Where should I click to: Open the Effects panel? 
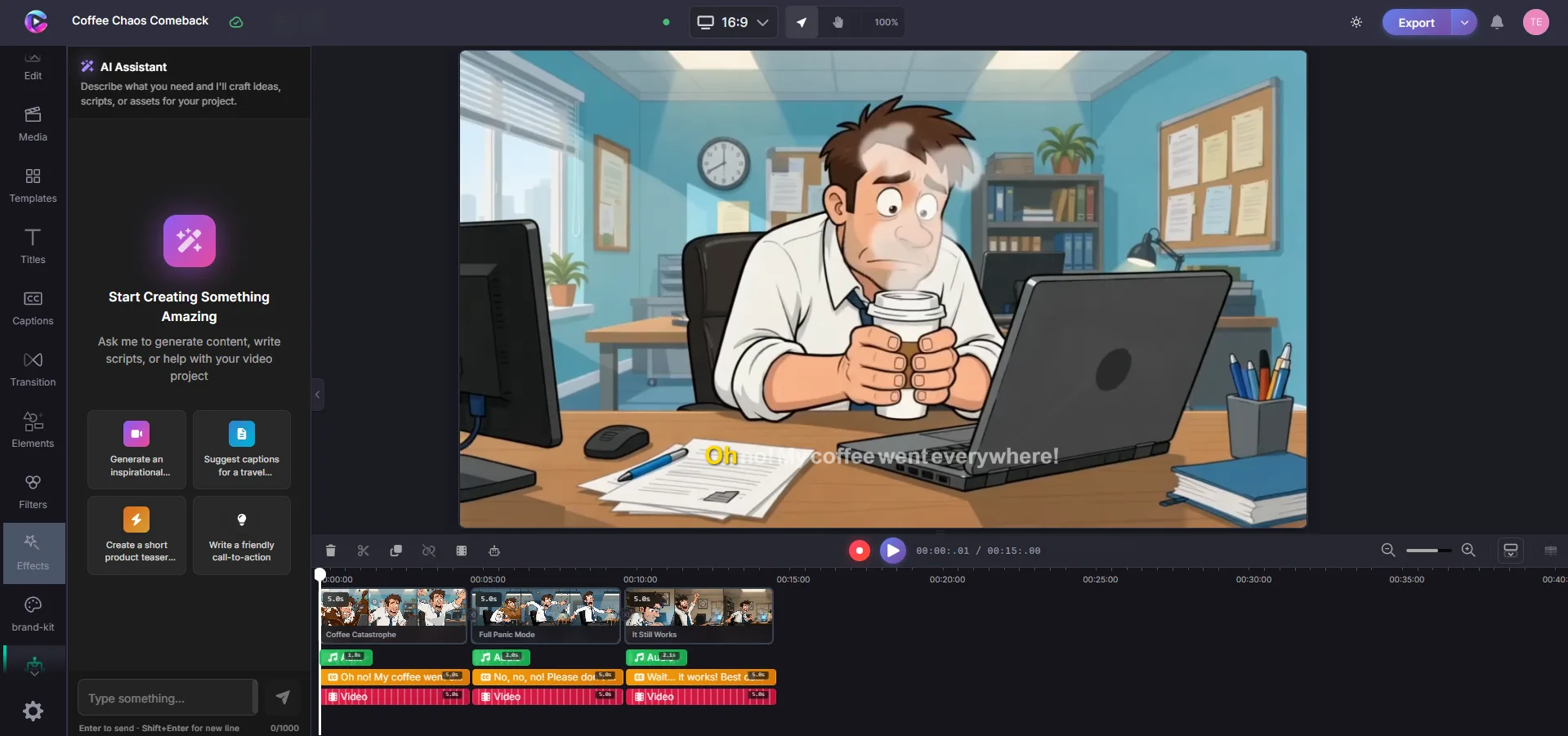(33, 553)
